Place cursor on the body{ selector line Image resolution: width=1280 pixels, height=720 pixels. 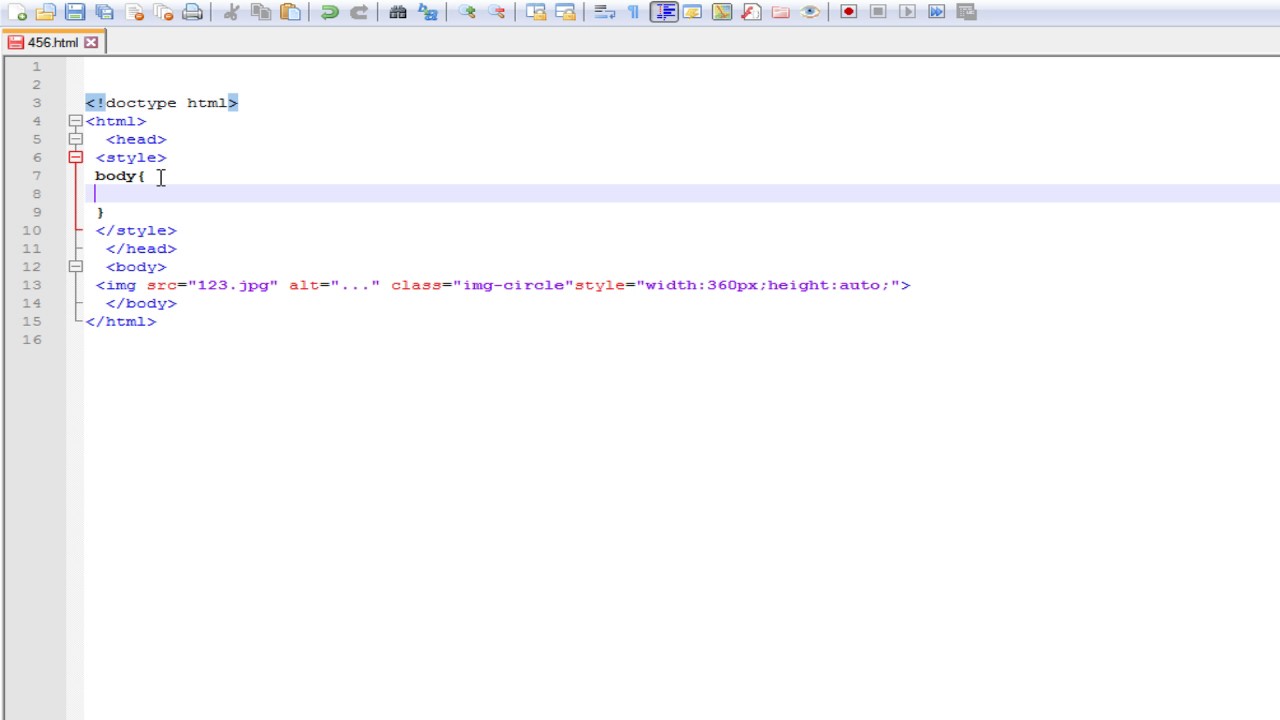click(x=120, y=176)
